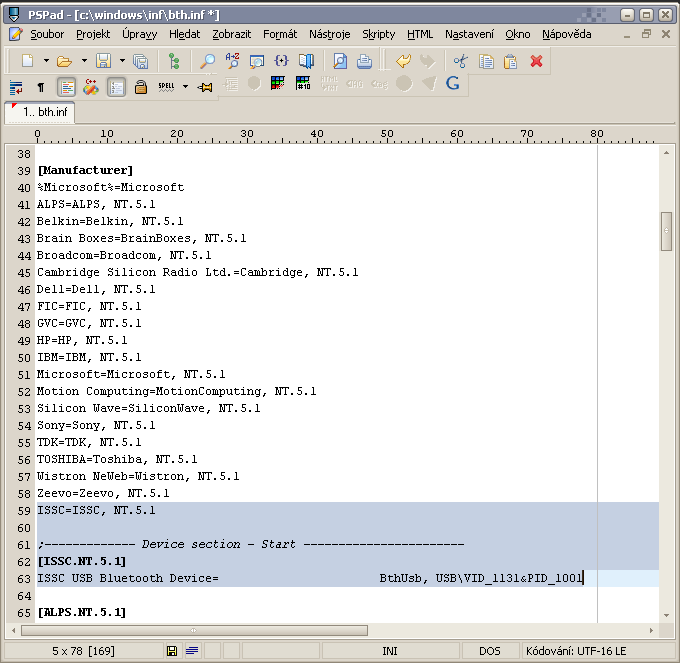Click the Find in Files icon
The width and height of the screenshot is (680, 663).
click(257, 61)
